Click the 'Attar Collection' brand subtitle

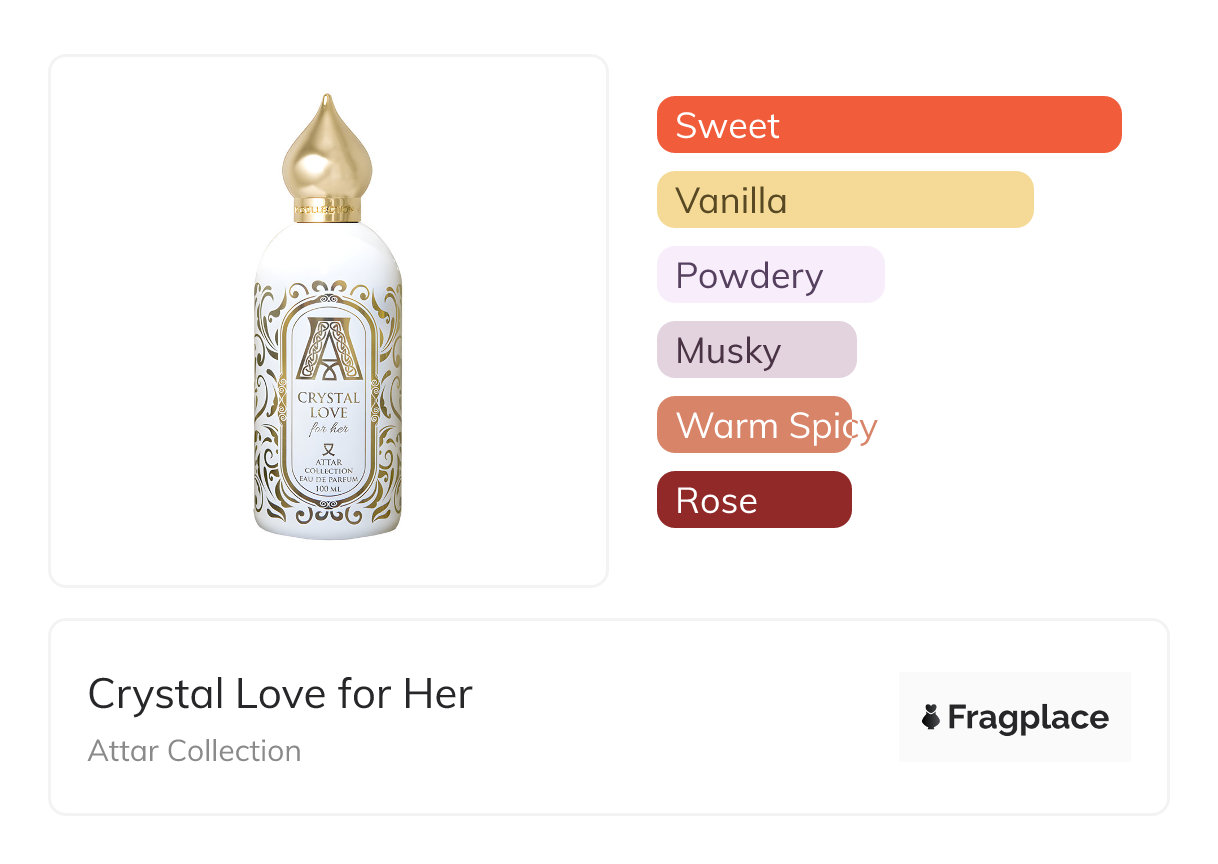click(x=194, y=751)
